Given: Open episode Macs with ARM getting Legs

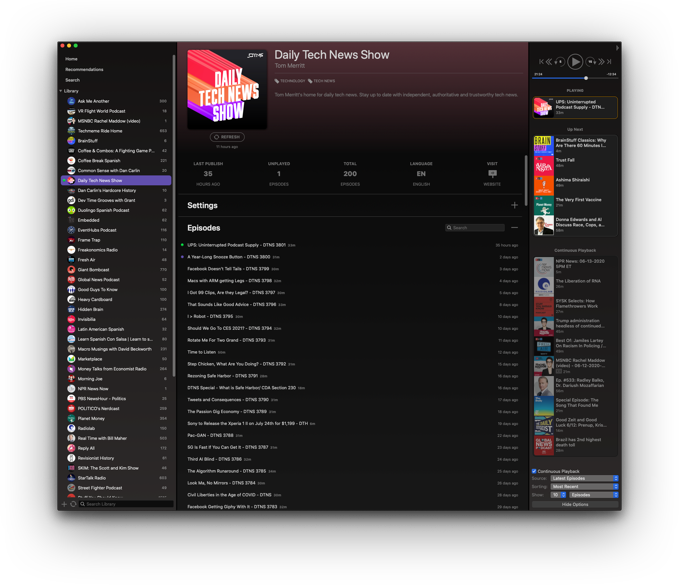Looking at the screenshot, I should coord(350,281).
